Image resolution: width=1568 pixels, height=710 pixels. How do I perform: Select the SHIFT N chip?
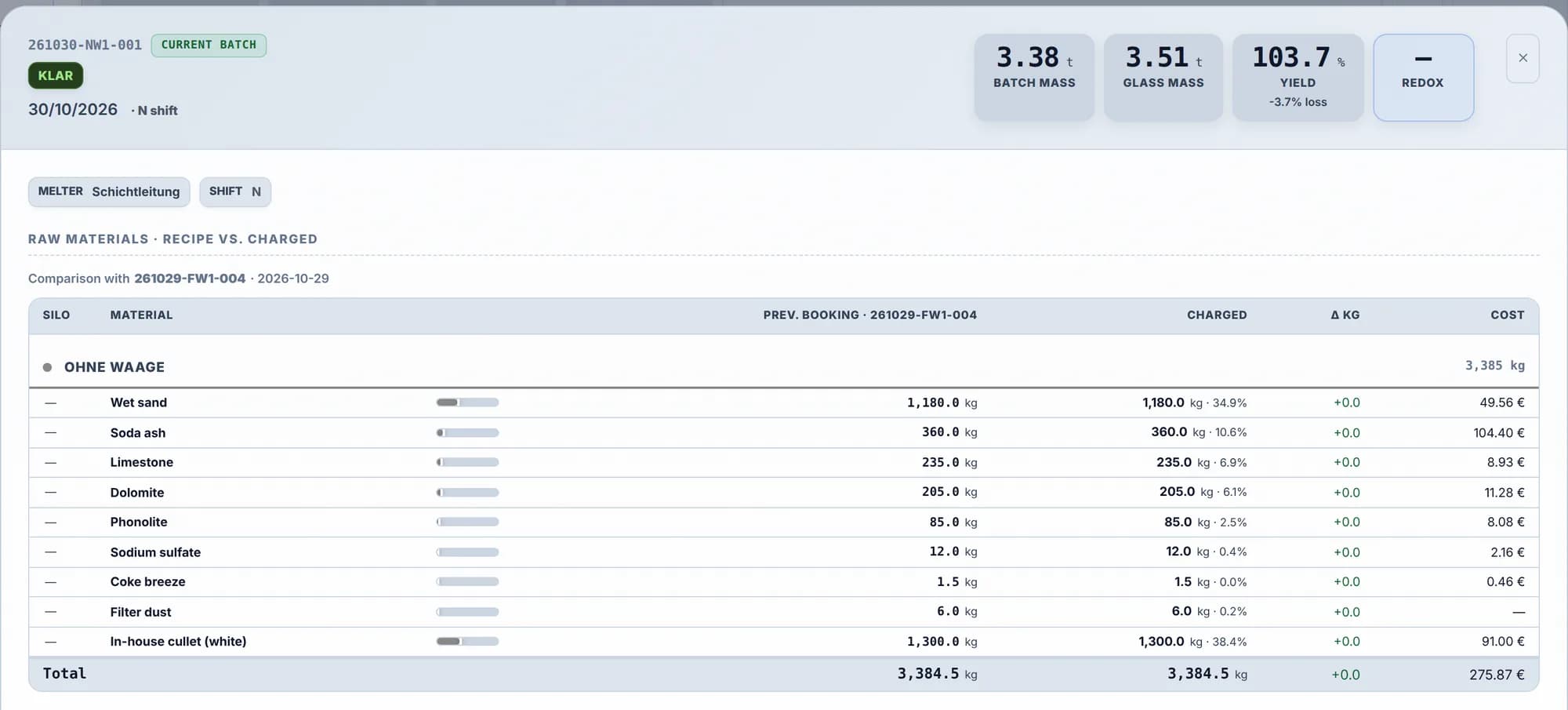235,191
